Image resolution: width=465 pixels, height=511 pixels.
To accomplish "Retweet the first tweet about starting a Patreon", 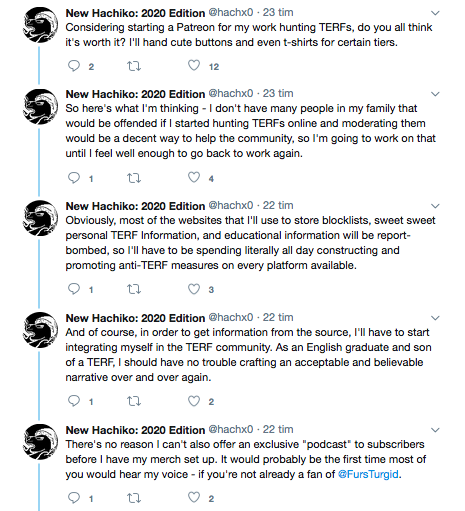I will (x=134, y=66).
